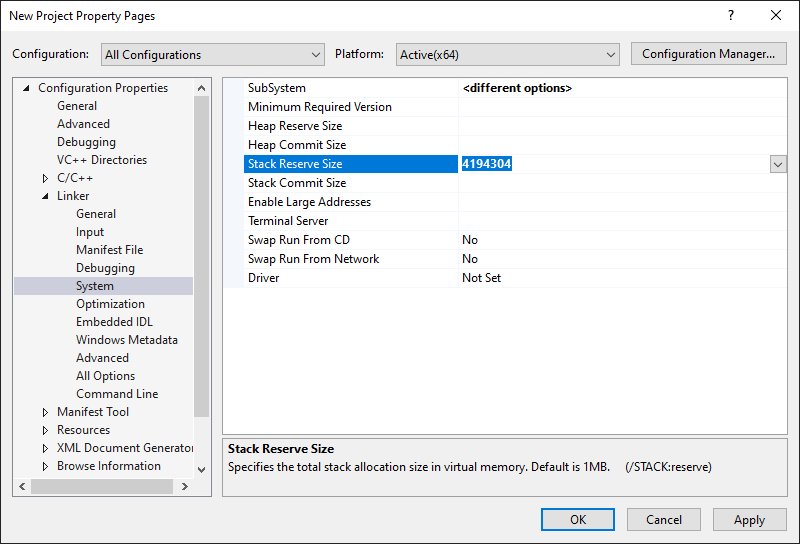Collapse the Configuration Properties root node
The width and height of the screenshot is (800, 544).
click(27, 88)
